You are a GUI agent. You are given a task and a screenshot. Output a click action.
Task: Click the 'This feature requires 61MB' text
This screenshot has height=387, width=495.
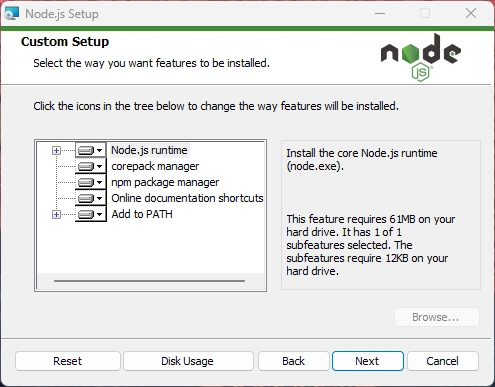371,245
